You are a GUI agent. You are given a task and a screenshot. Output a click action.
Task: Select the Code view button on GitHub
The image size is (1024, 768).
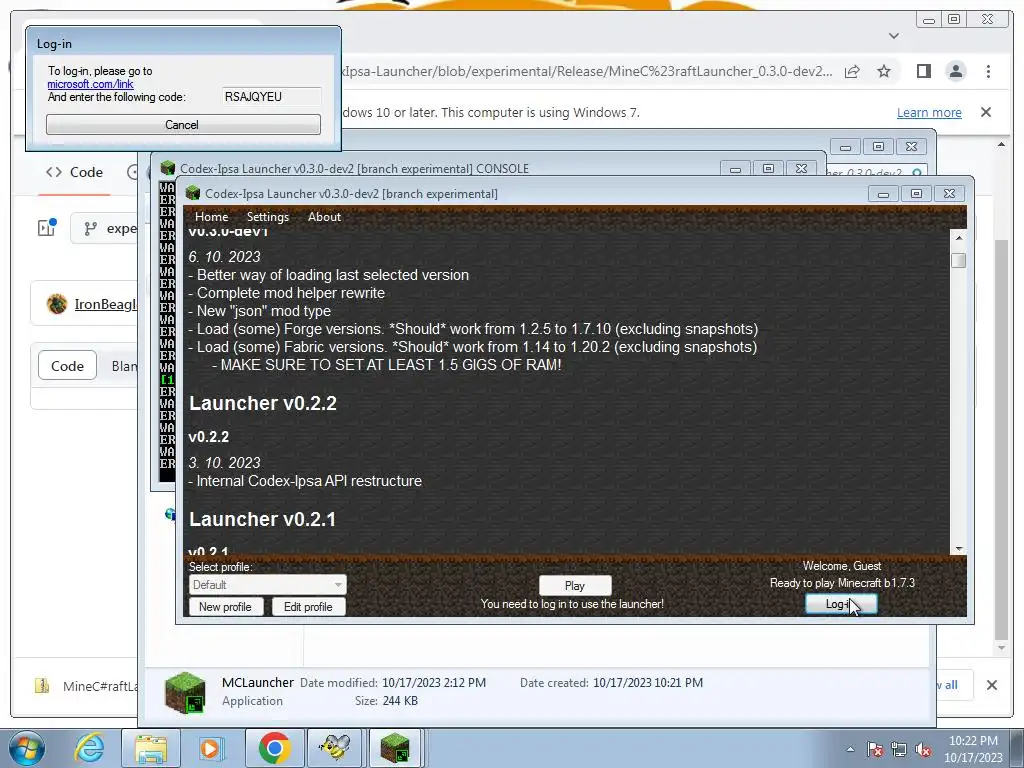(67, 366)
